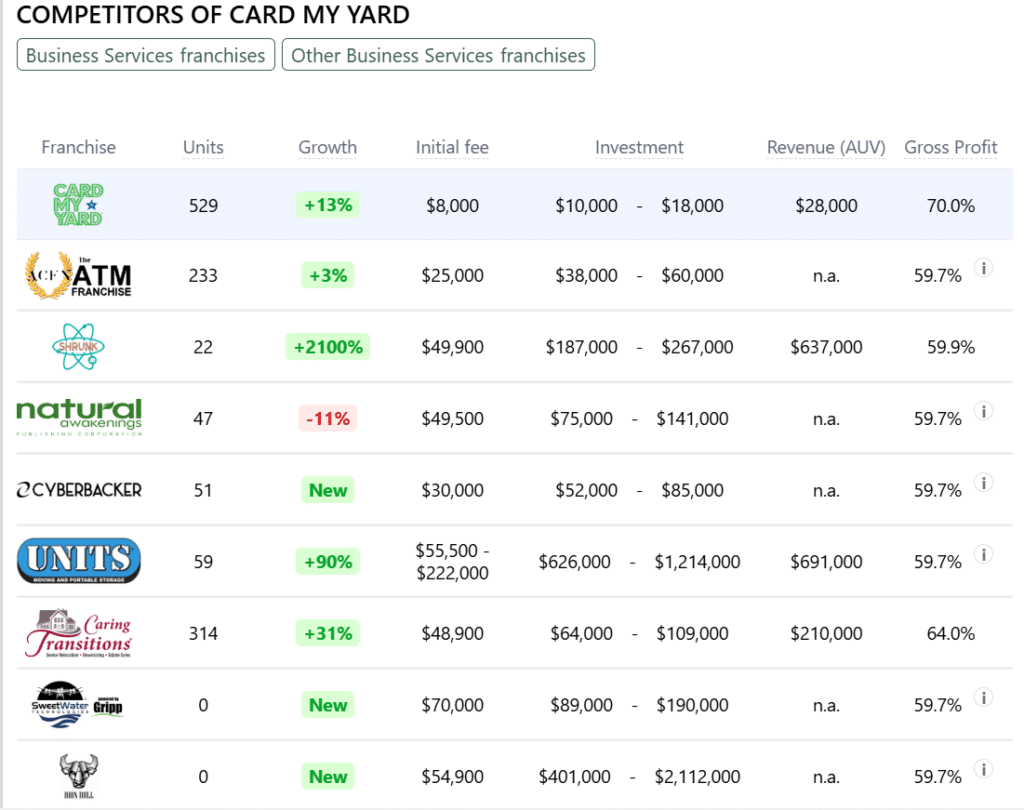Select the $28,000 revenue value
The image size is (1024, 810).
point(826,206)
